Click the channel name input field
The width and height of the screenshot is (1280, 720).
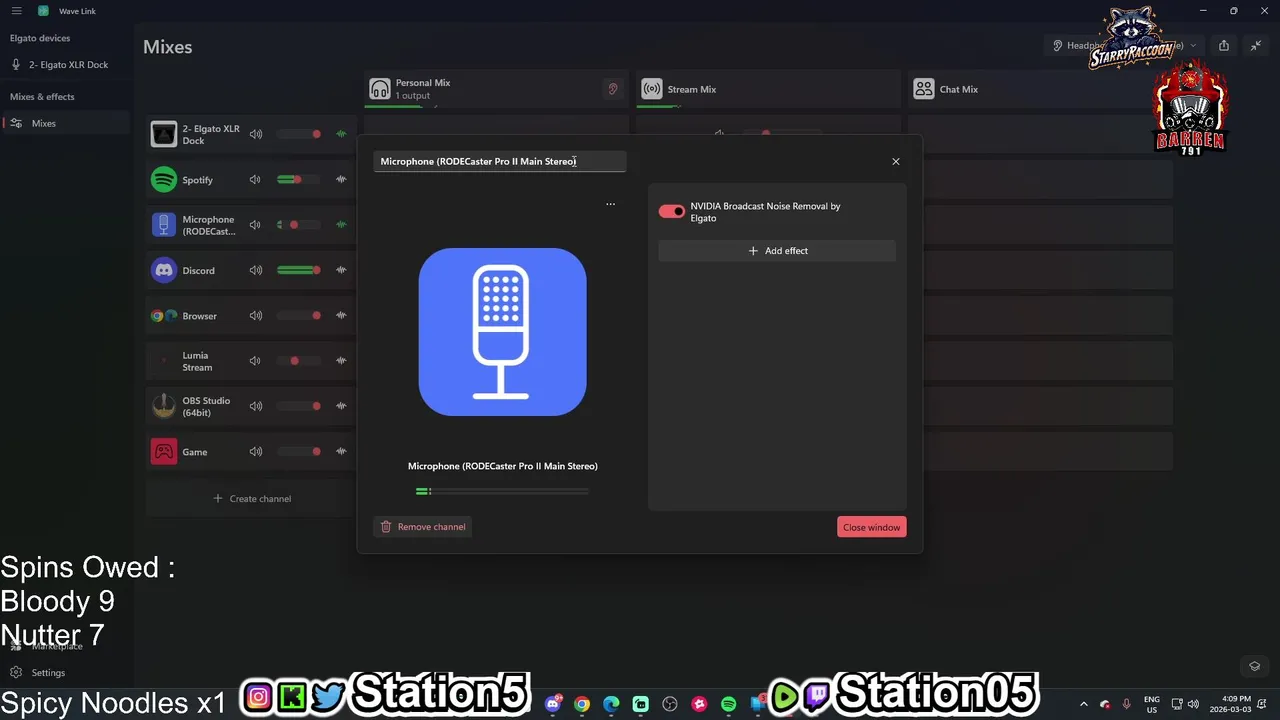[x=500, y=161]
